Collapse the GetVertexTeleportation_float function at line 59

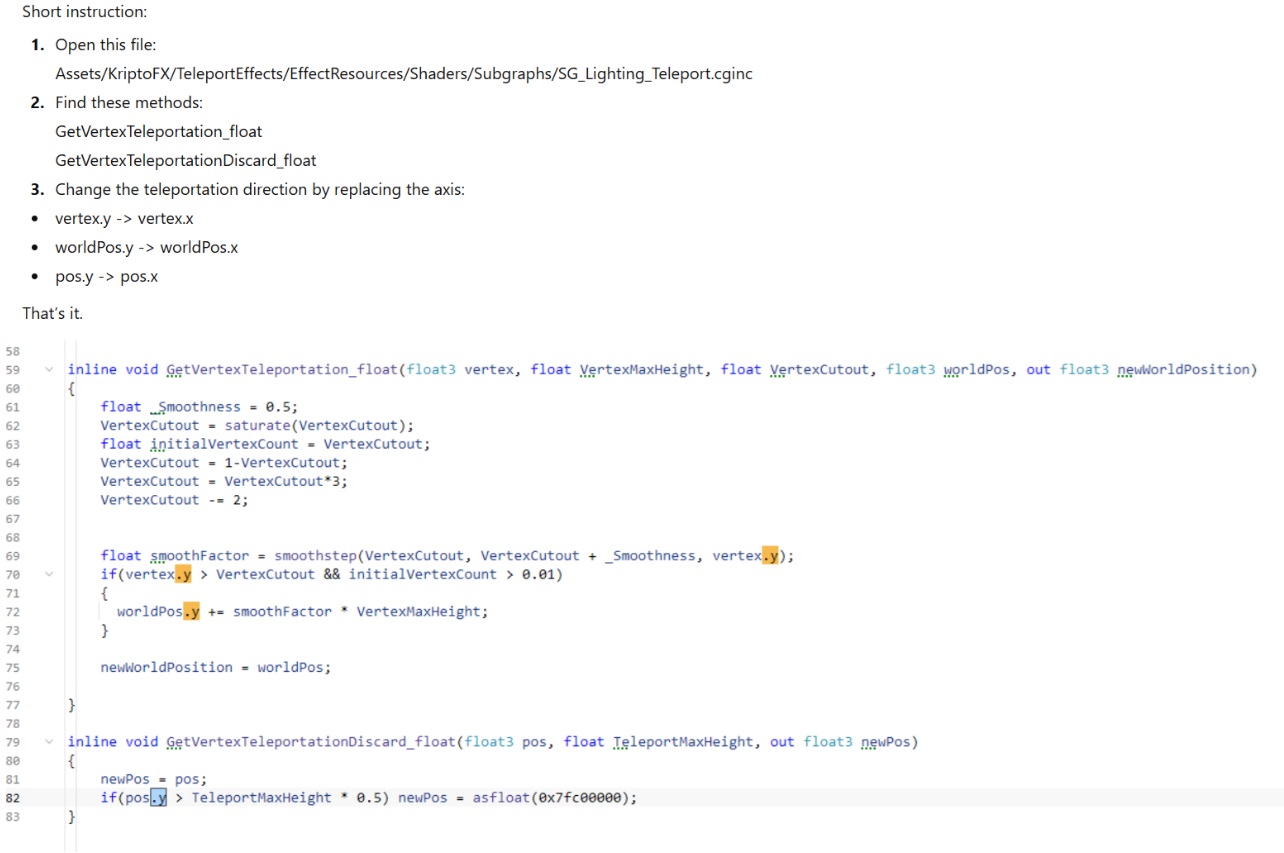pos(49,370)
